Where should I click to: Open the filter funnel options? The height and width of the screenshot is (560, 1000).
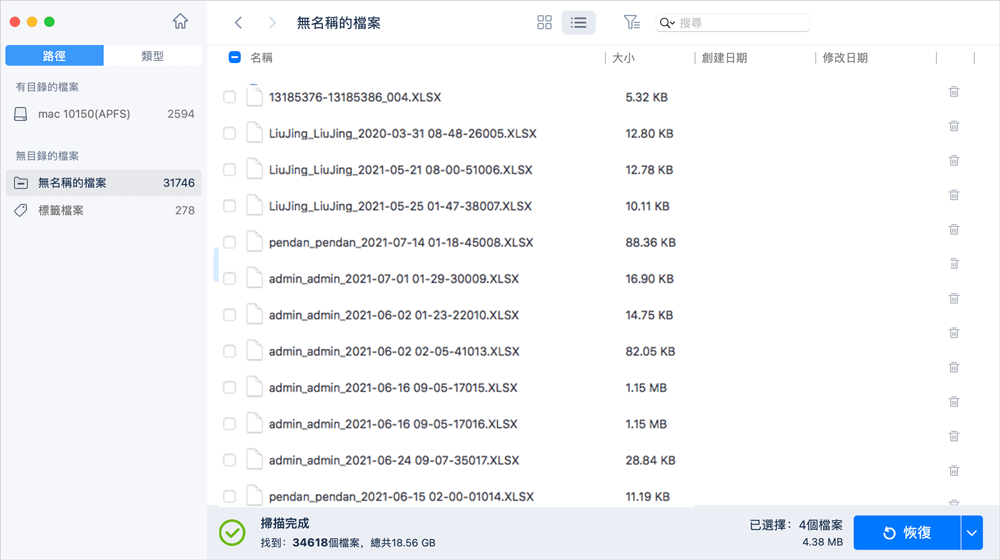pyautogui.click(x=631, y=22)
